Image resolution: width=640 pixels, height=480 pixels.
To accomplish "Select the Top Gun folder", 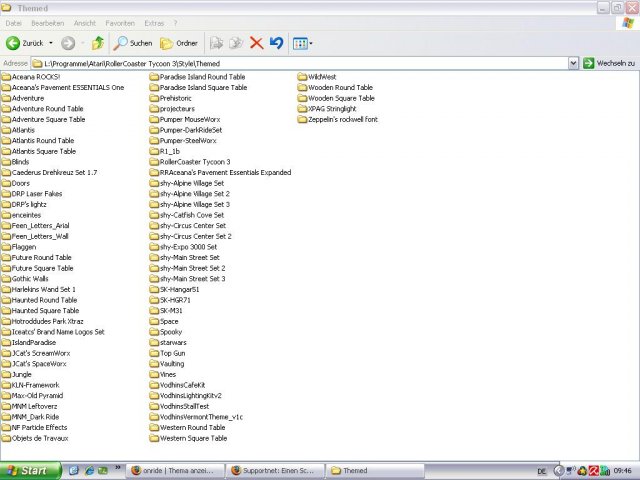I will [167, 353].
